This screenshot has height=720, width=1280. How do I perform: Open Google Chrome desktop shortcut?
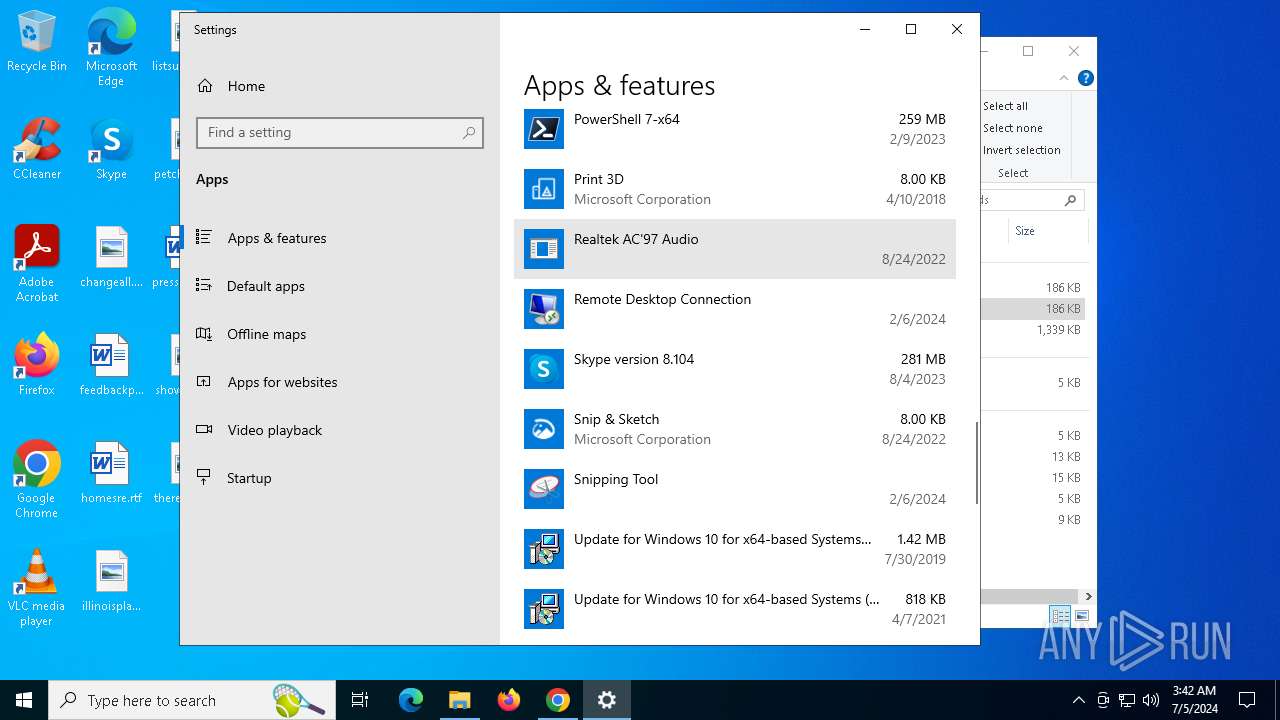37,480
